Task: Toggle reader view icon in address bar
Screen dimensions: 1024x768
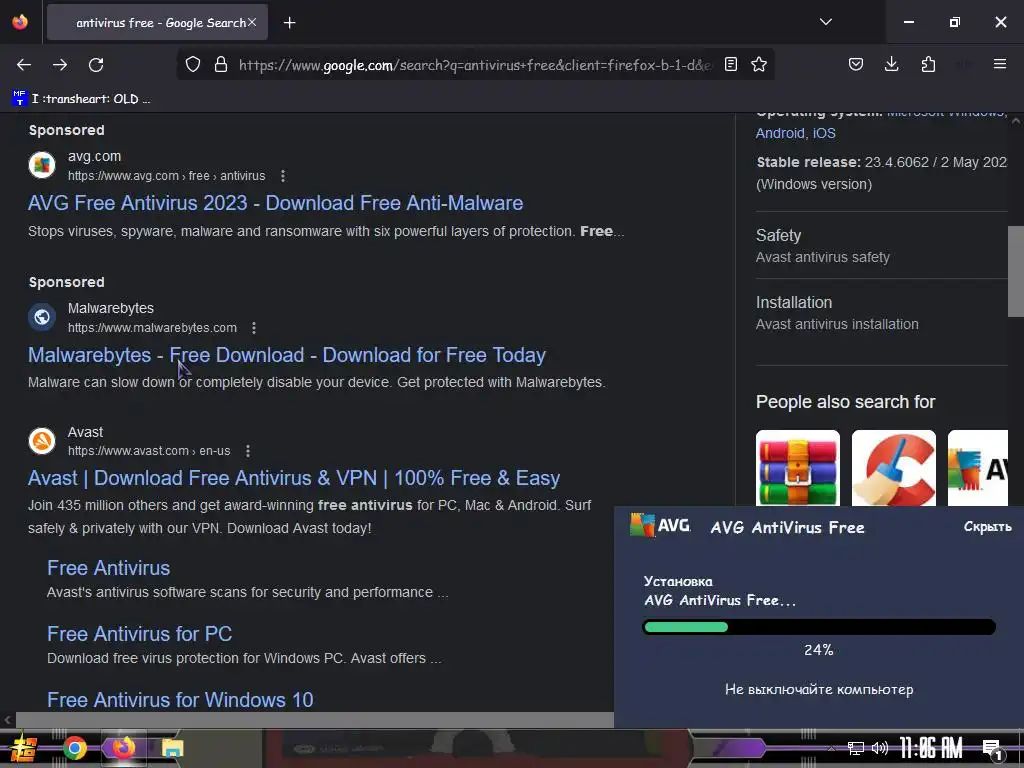Action: (731, 64)
